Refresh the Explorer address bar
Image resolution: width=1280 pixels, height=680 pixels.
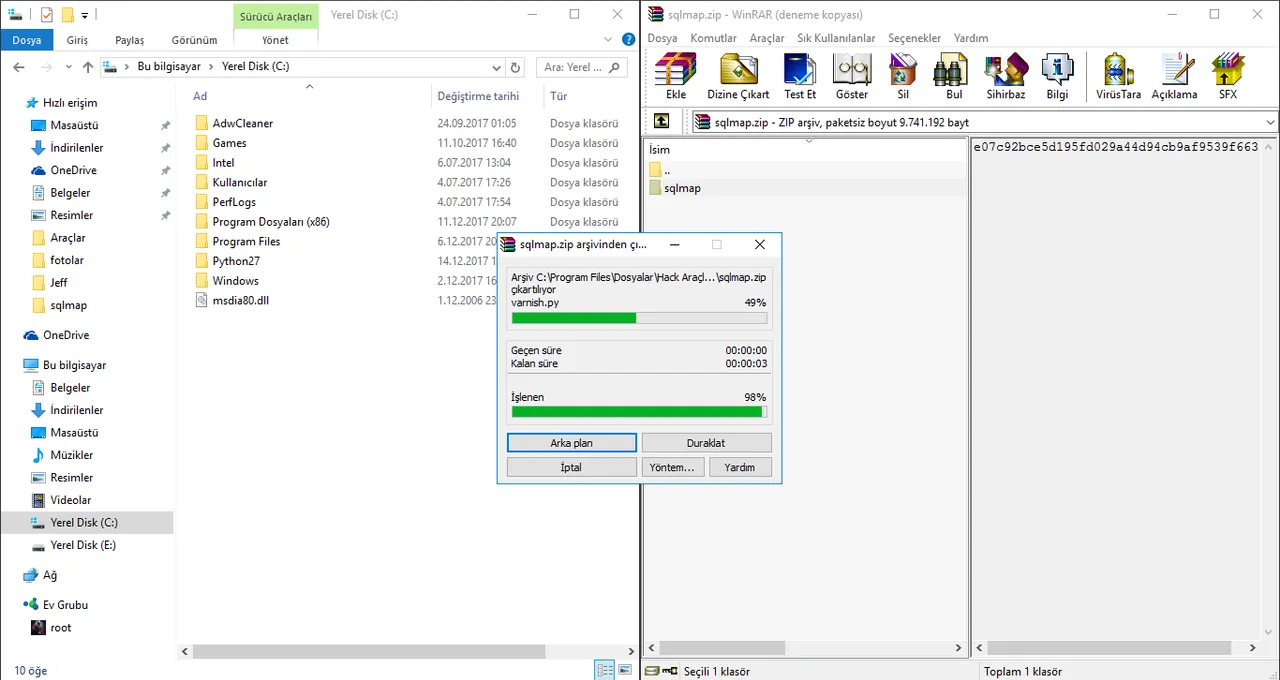tap(516, 67)
